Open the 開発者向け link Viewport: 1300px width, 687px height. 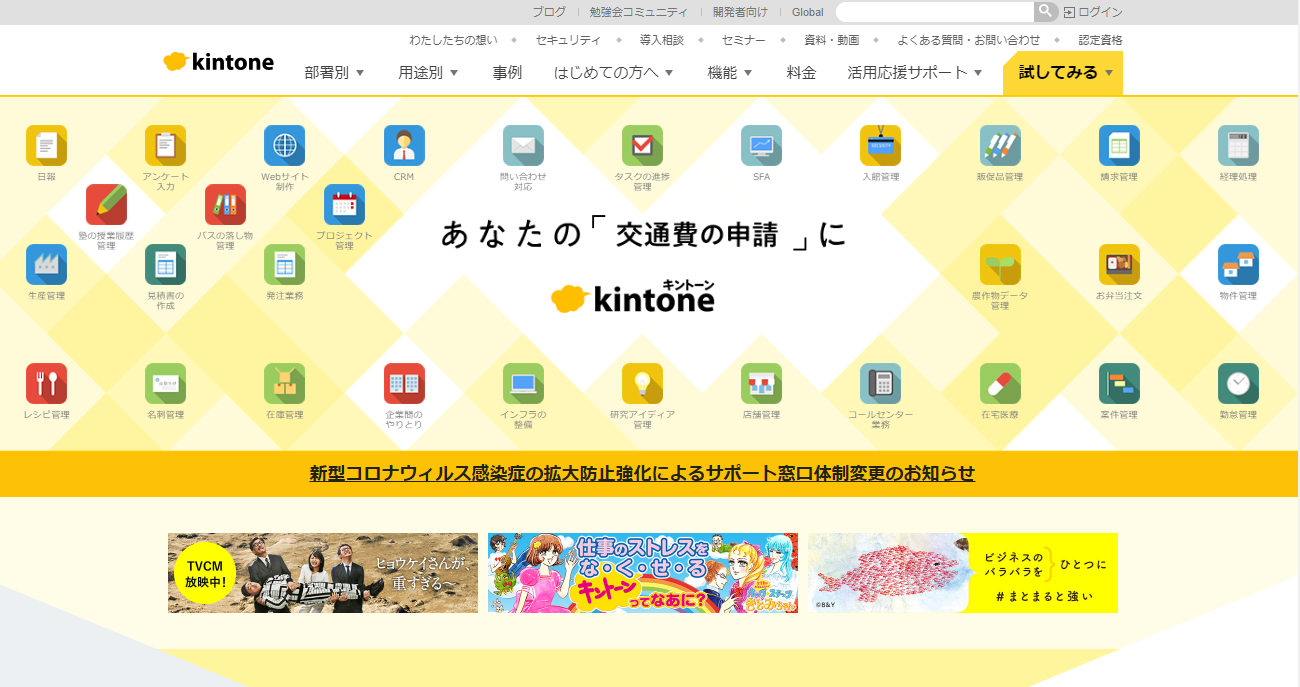pyautogui.click(x=740, y=12)
